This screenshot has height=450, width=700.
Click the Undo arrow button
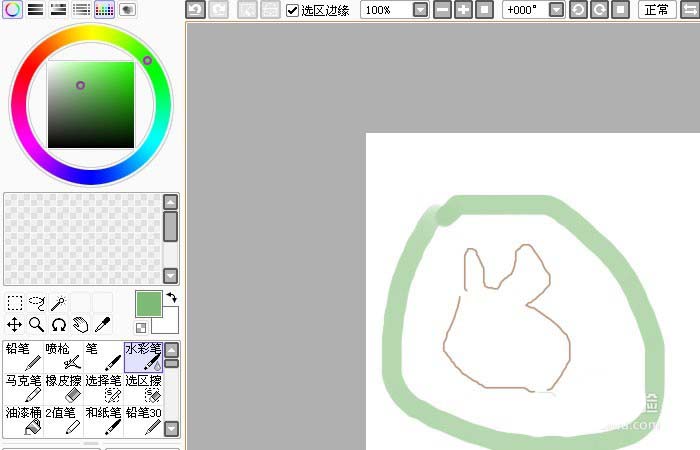(x=196, y=10)
